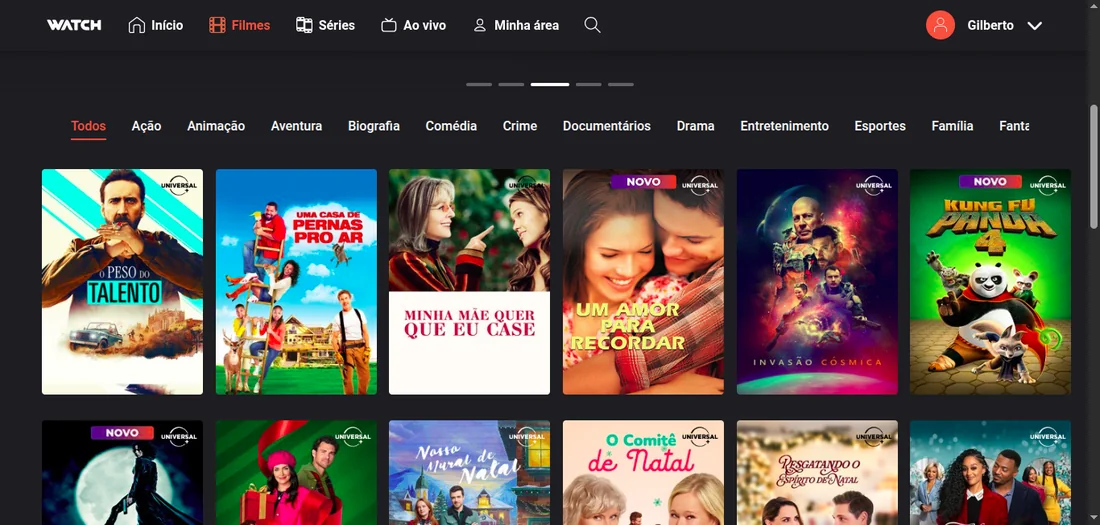Open the Ao vivo label

pos(424,25)
